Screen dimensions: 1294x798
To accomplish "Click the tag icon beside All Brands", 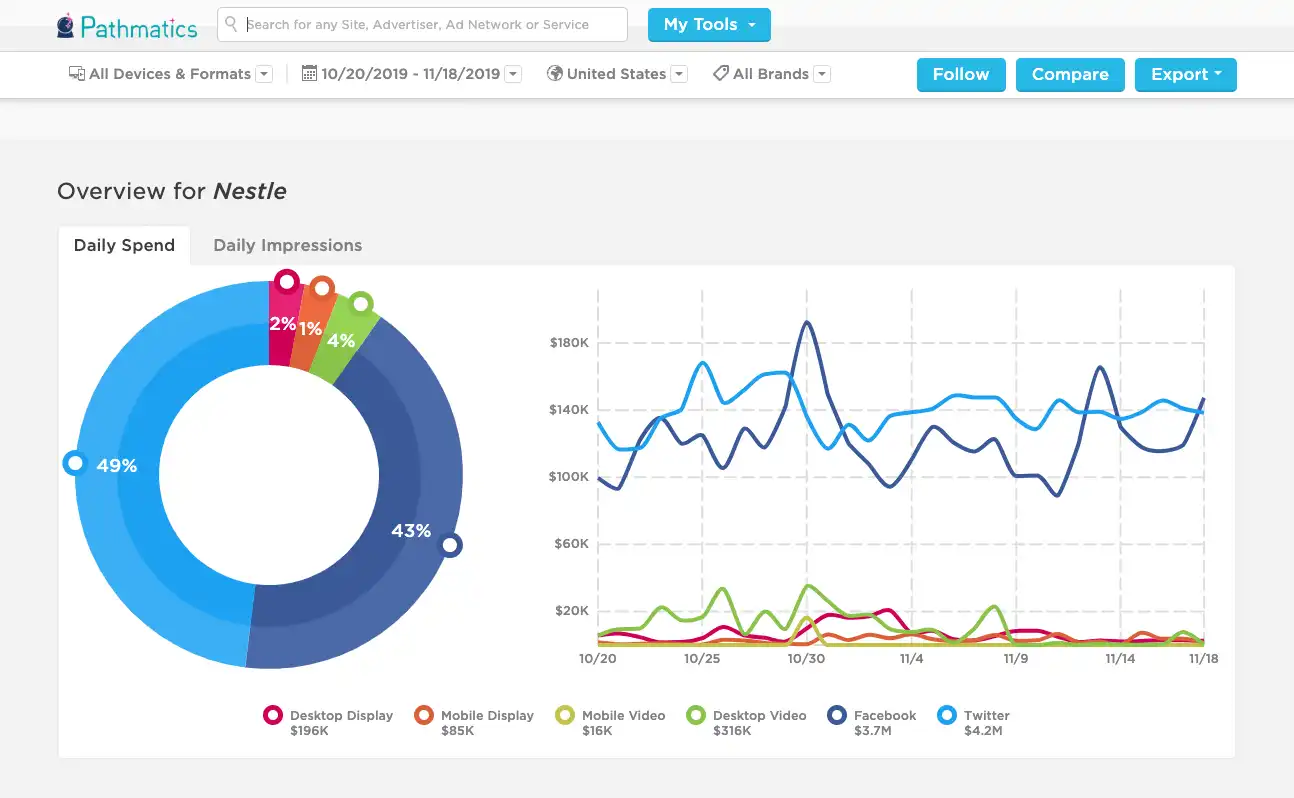I will tap(720, 74).
